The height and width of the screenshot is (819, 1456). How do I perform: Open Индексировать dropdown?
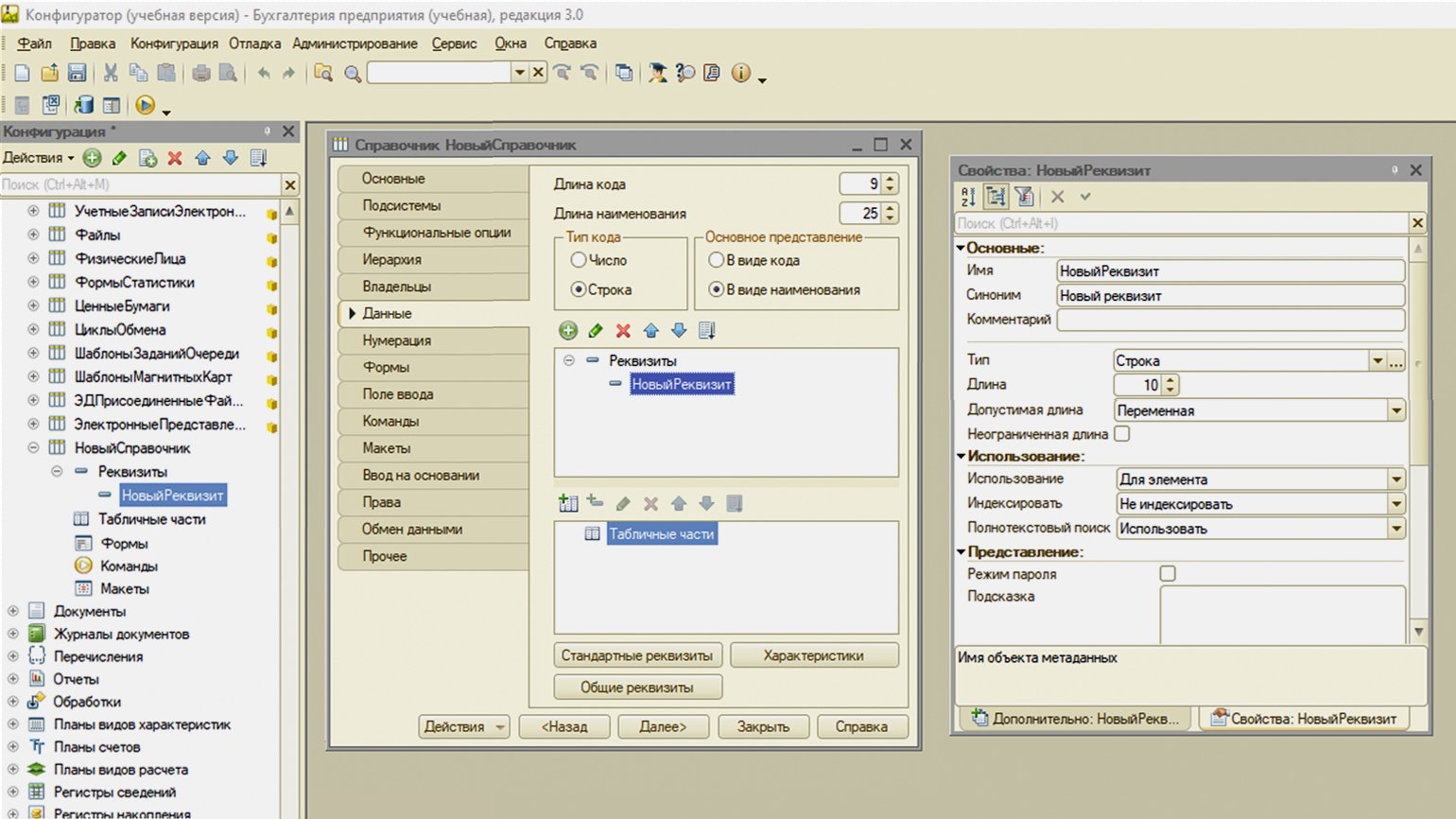pyautogui.click(x=1396, y=504)
